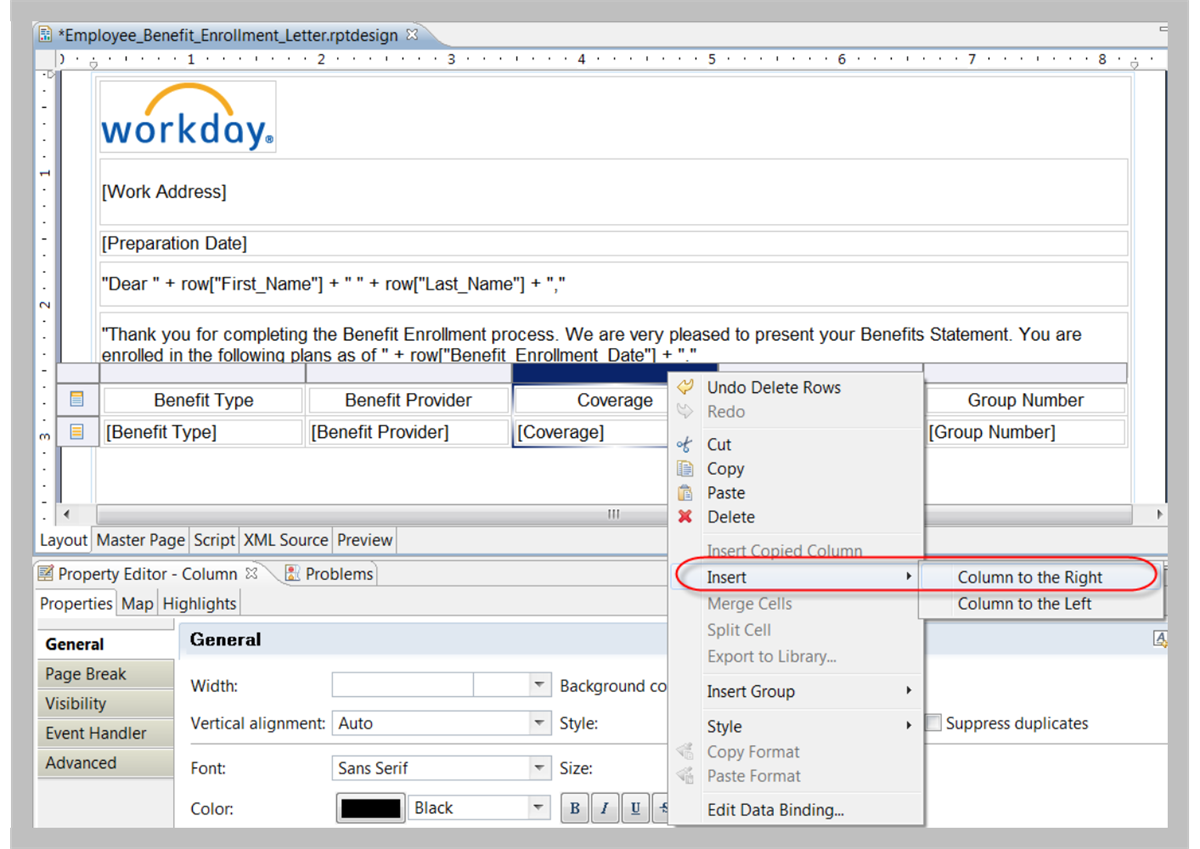Image resolution: width=1200 pixels, height=849 pixels.
Task: Click the scissors Cut icon
Action: point(685,444)
